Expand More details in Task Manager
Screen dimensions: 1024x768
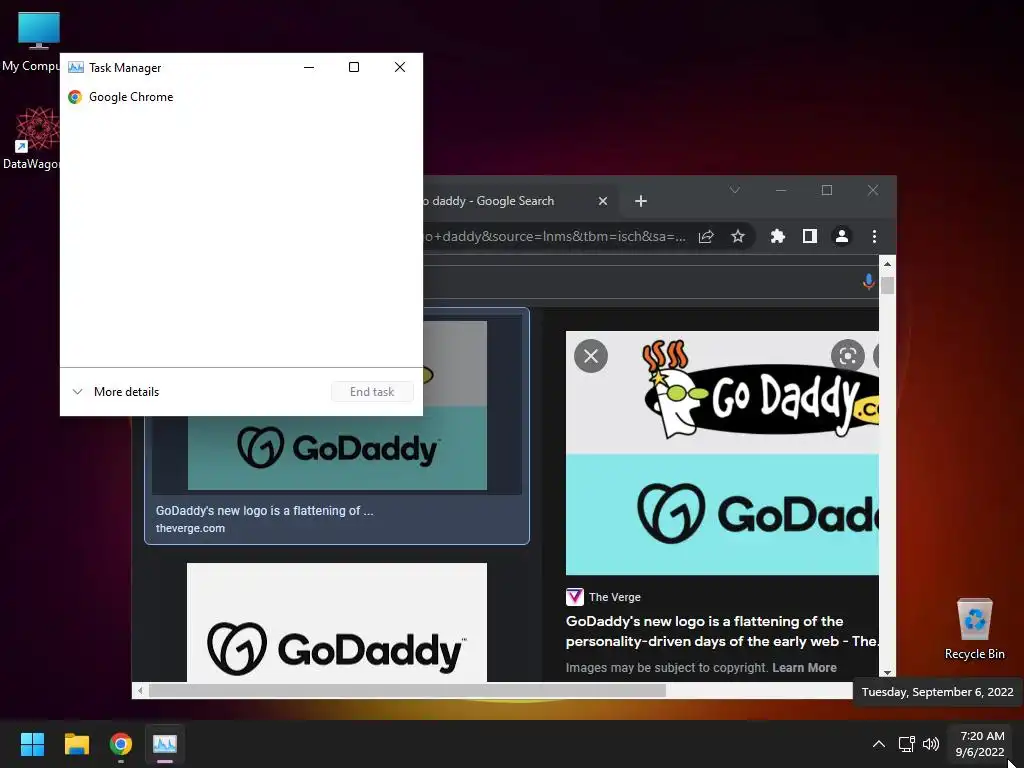click(x=116, y=392)
